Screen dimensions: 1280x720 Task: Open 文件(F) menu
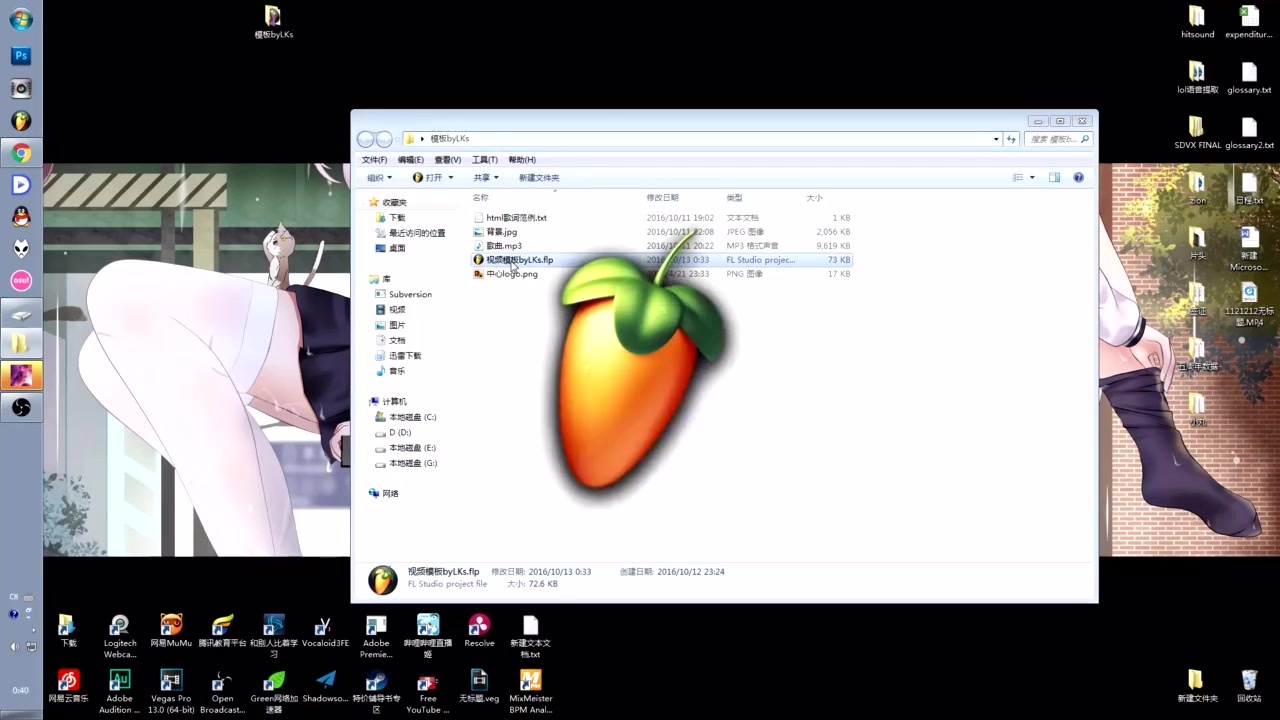tap(374, 160)
